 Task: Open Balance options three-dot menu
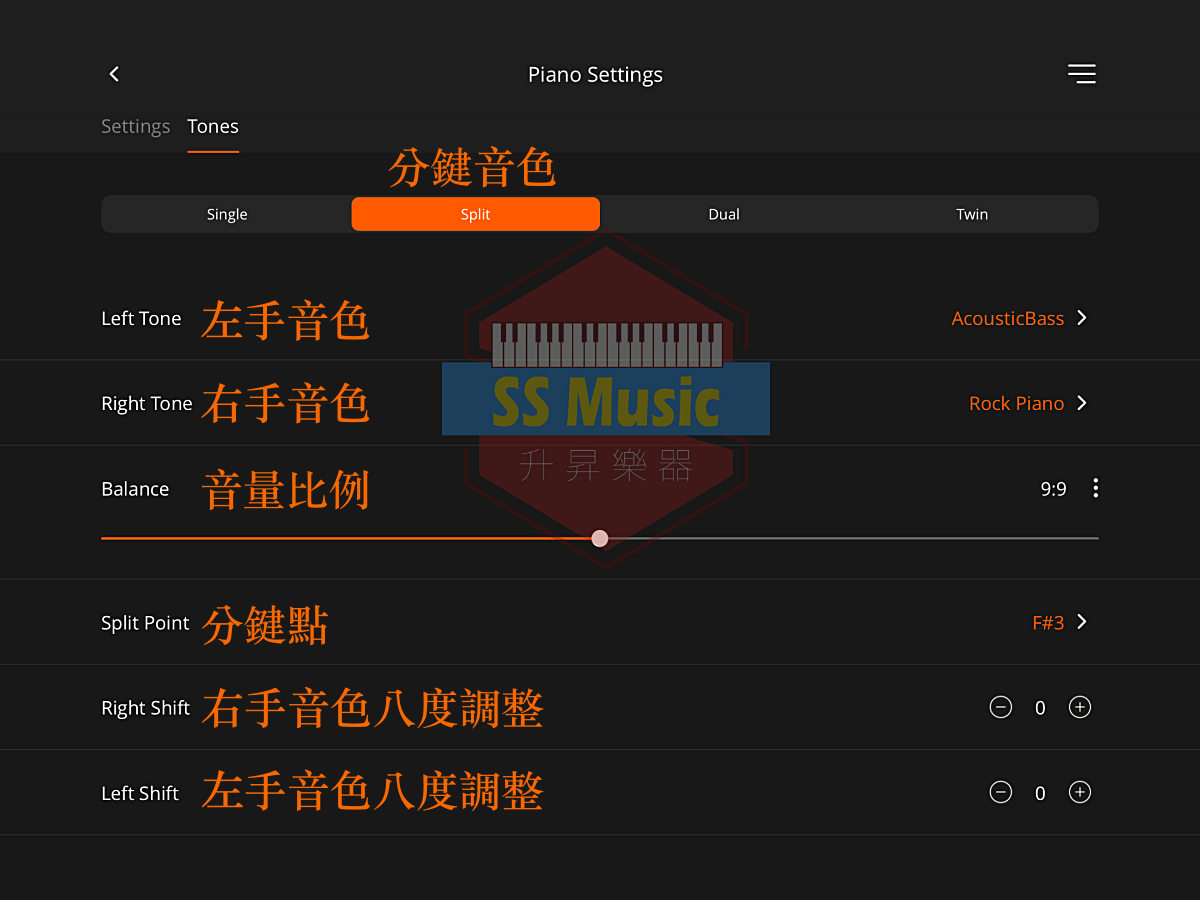tap(1096, 488)
